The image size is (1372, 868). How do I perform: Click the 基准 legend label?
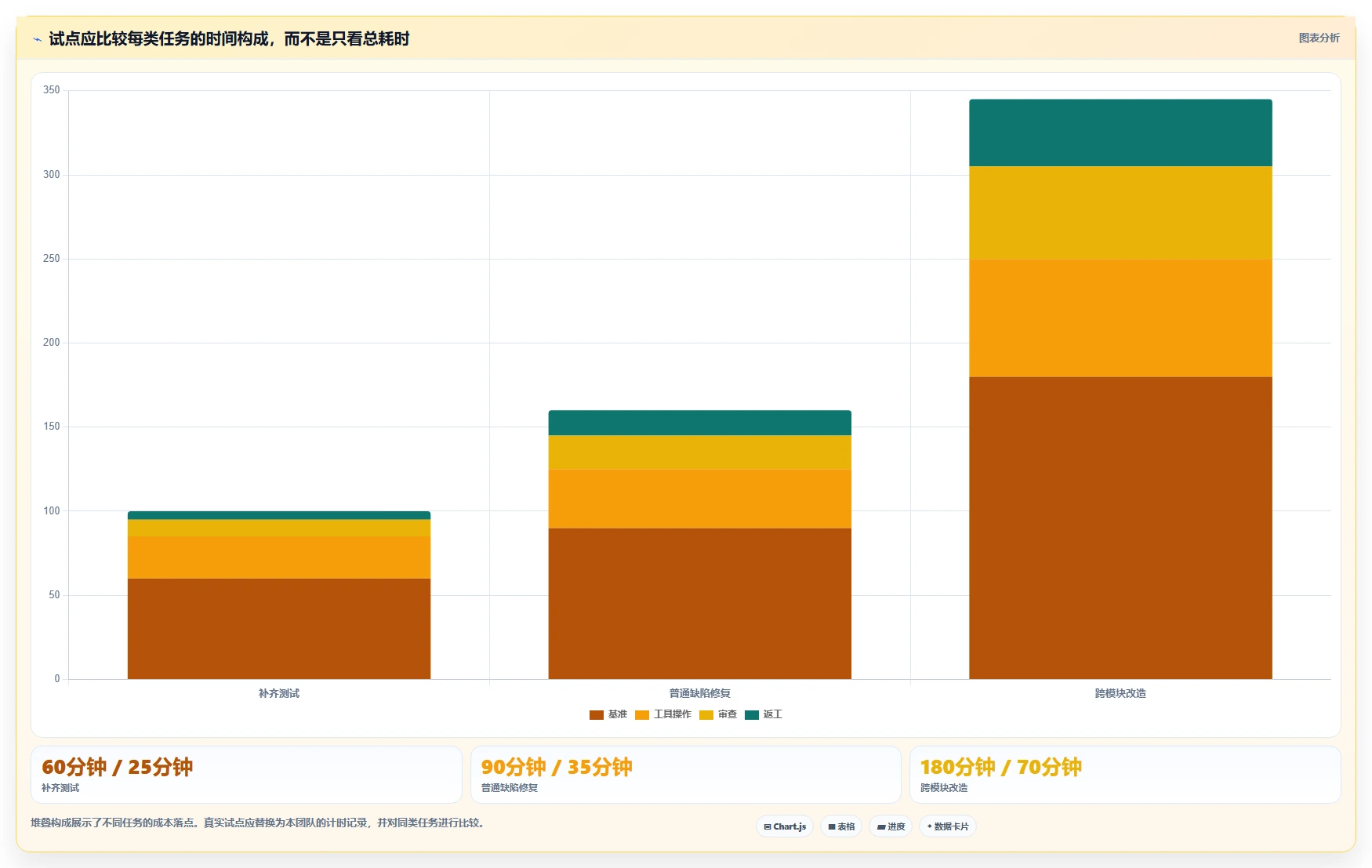(x=618, y=714)
